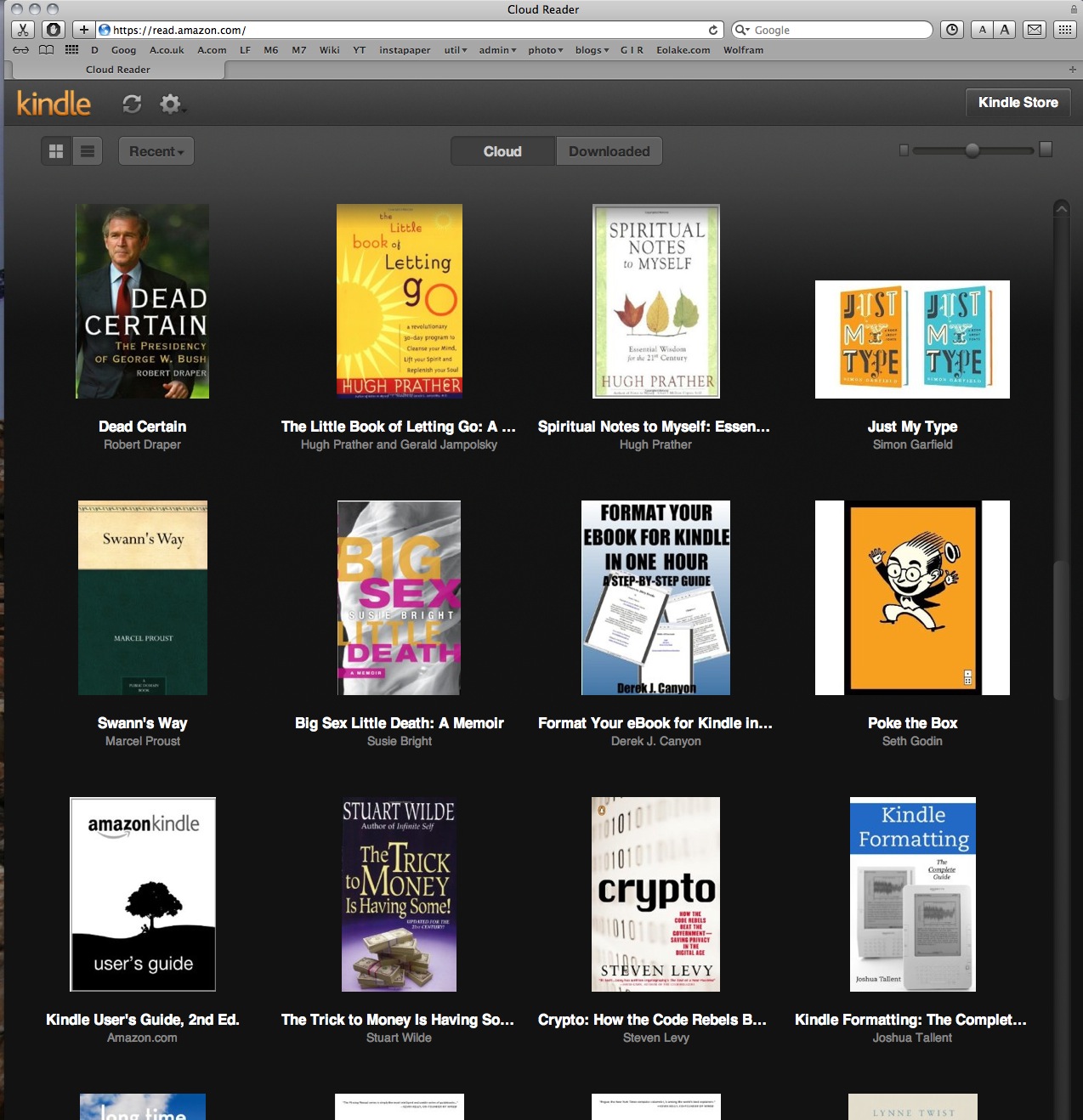Select the Cloud books view
The image size is (1083, 1120).
tap(502, 150)
